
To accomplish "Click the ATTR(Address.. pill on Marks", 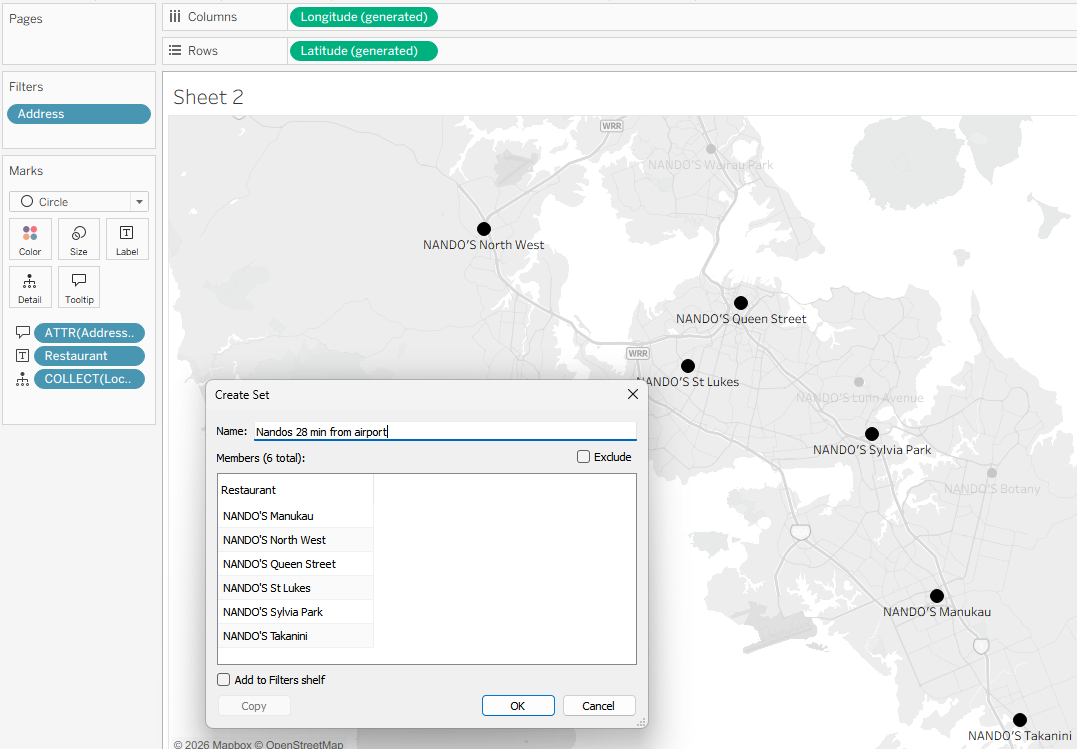I will 89,333.
